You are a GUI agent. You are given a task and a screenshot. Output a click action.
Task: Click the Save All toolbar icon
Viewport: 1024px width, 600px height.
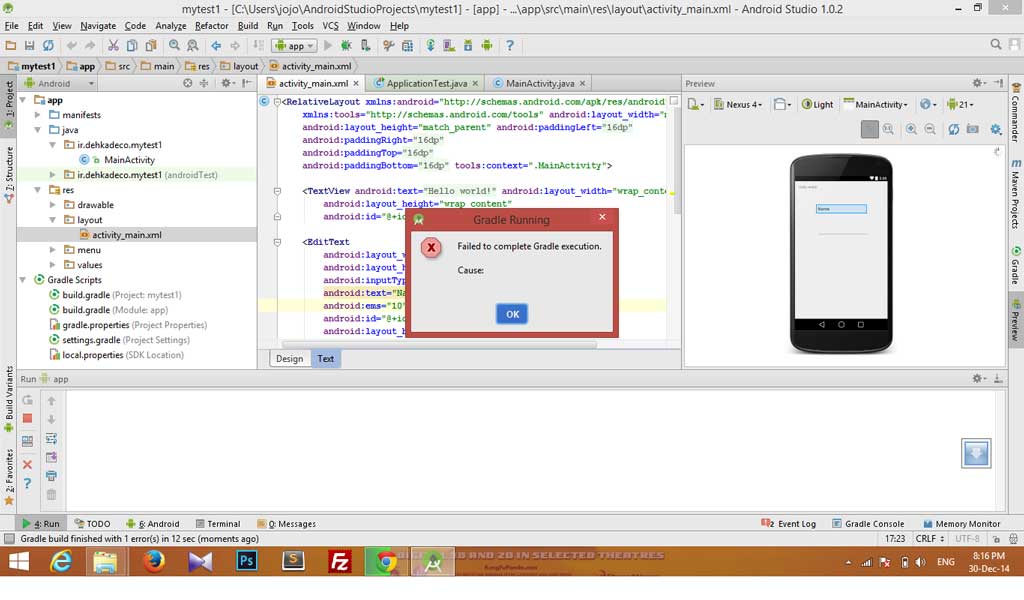pyautogui.click(x=29, y=46)
